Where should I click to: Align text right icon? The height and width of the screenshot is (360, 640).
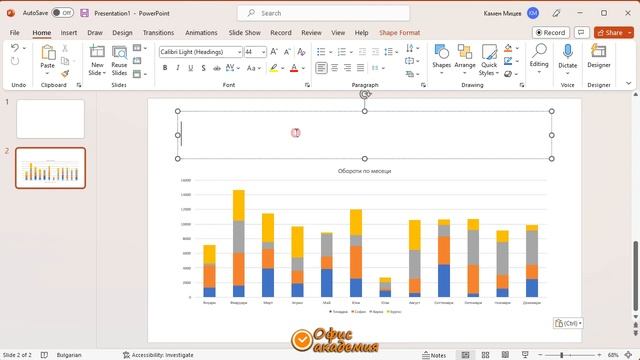[x=347, y=68]
